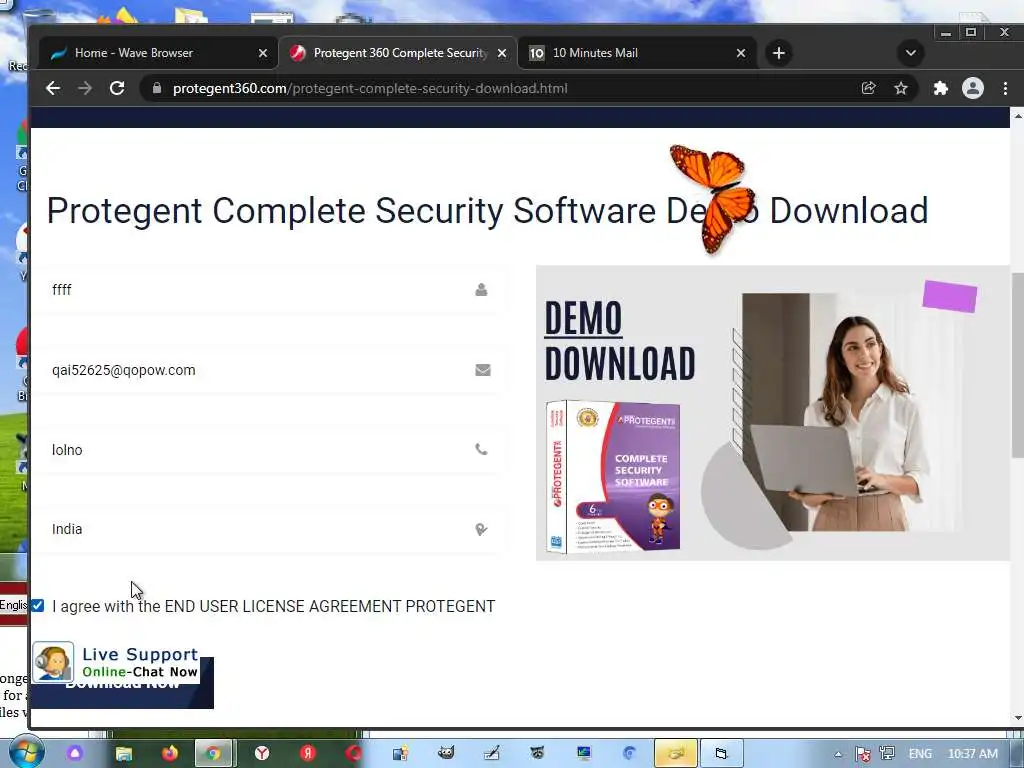Screen dimensions: 1024x768
Task: Click the envelope icon in email field
Action: 483,370
